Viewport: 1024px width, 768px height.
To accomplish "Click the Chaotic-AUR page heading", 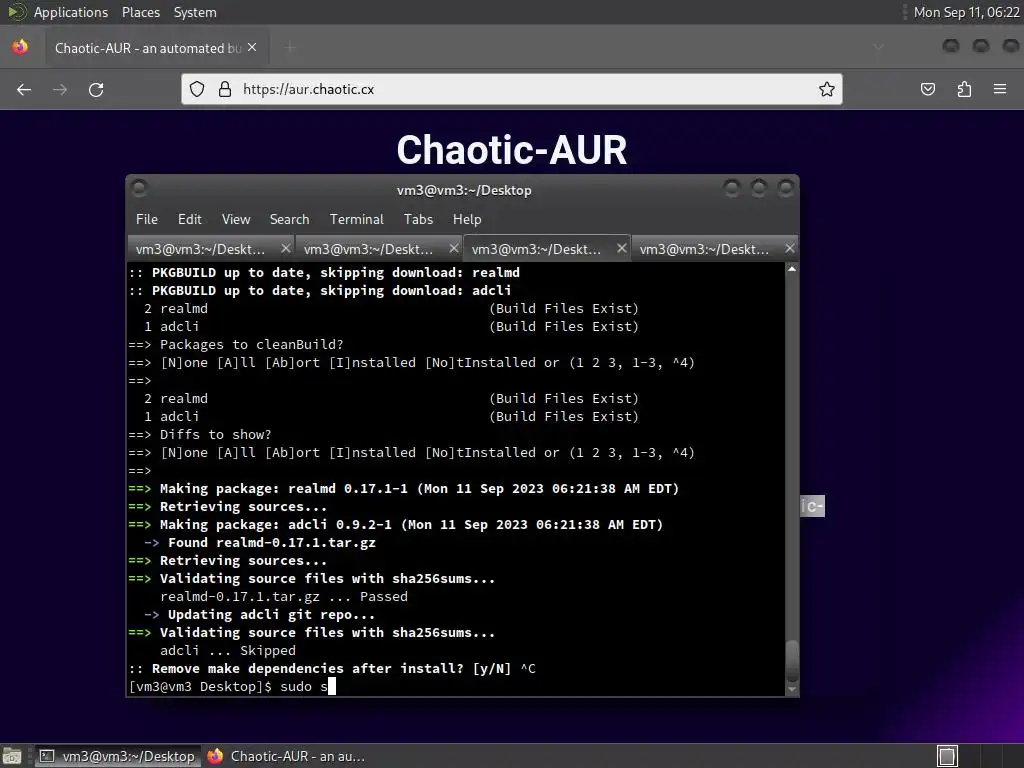I will (x=512, y=150).
